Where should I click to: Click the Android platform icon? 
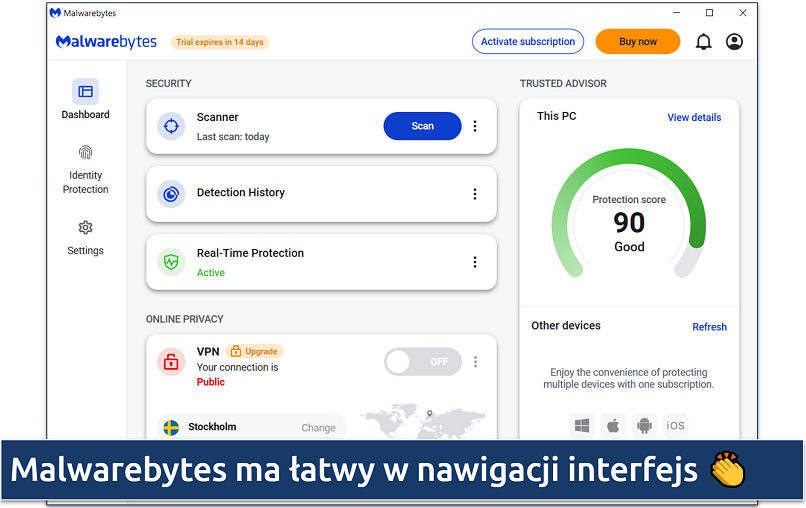tap(644, 425)
